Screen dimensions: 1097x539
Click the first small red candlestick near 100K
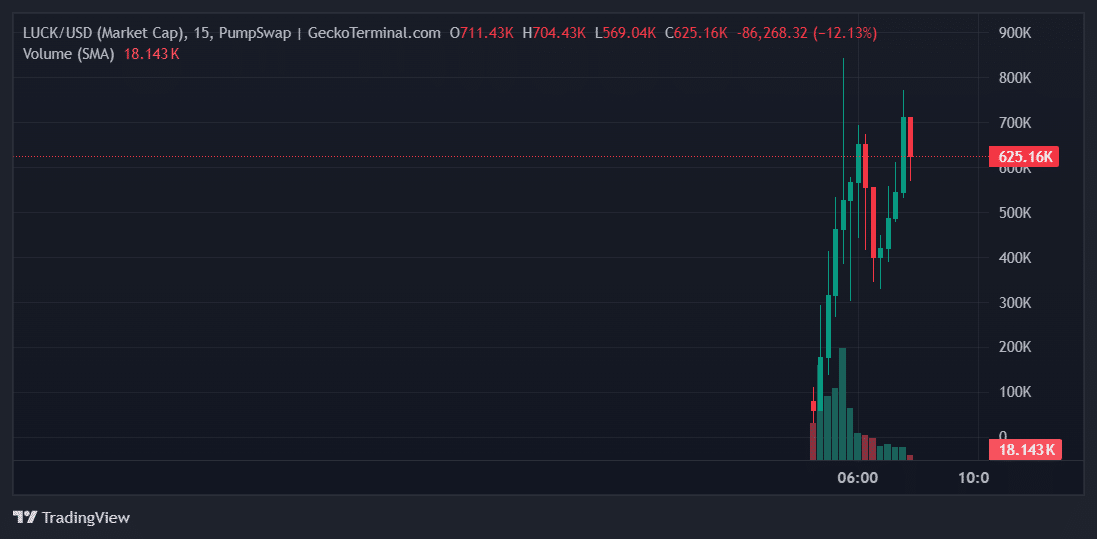pos(813,406)
